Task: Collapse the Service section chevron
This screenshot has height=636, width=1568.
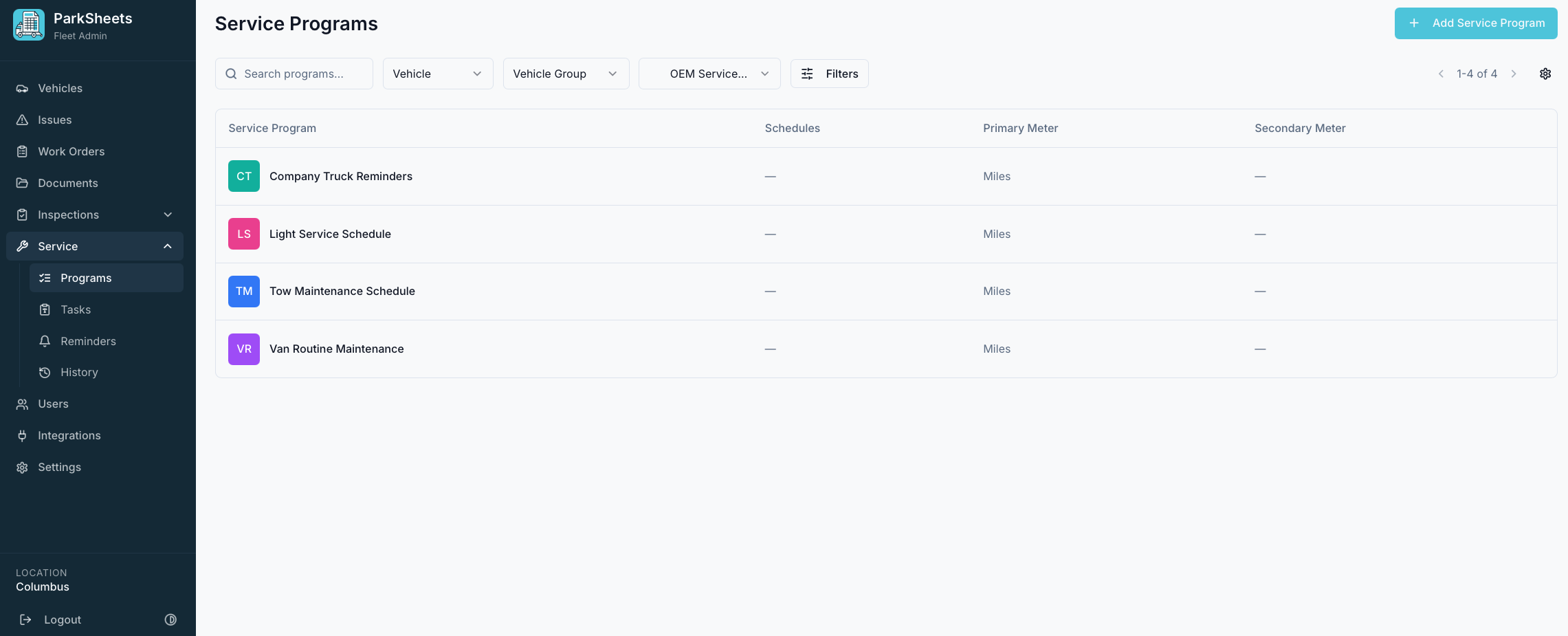Action: 168,245
